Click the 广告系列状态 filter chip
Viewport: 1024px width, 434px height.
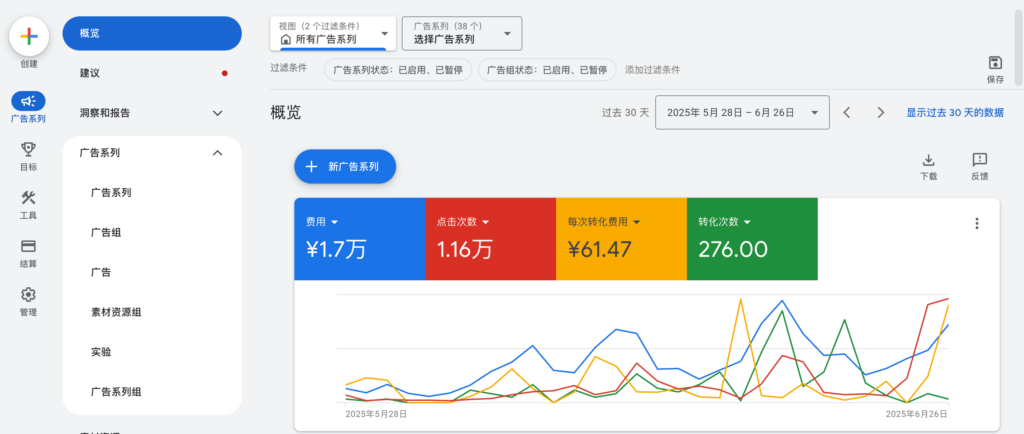pyautogui.click(x=398, y=70)
